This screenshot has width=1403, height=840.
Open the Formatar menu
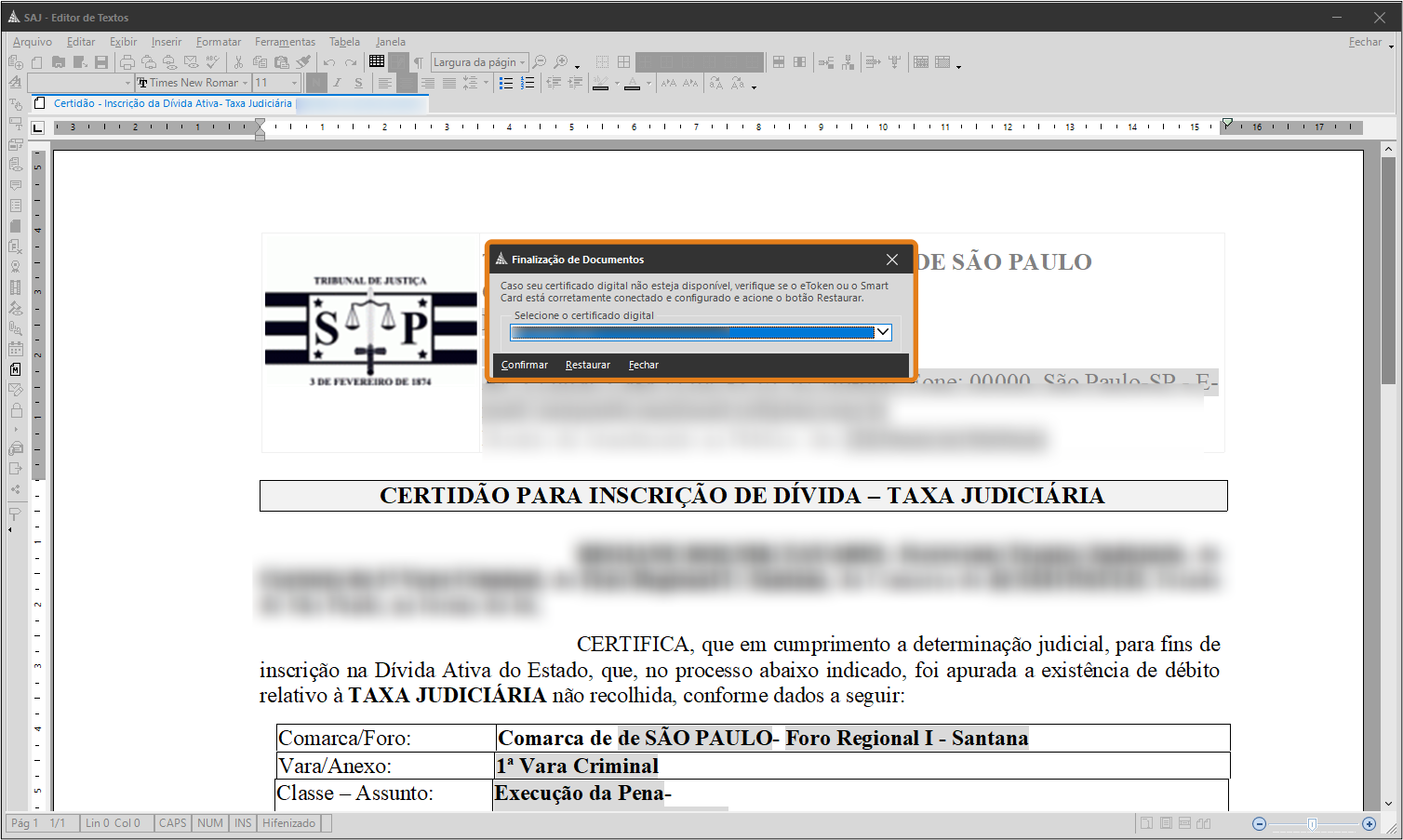[219, 42]
